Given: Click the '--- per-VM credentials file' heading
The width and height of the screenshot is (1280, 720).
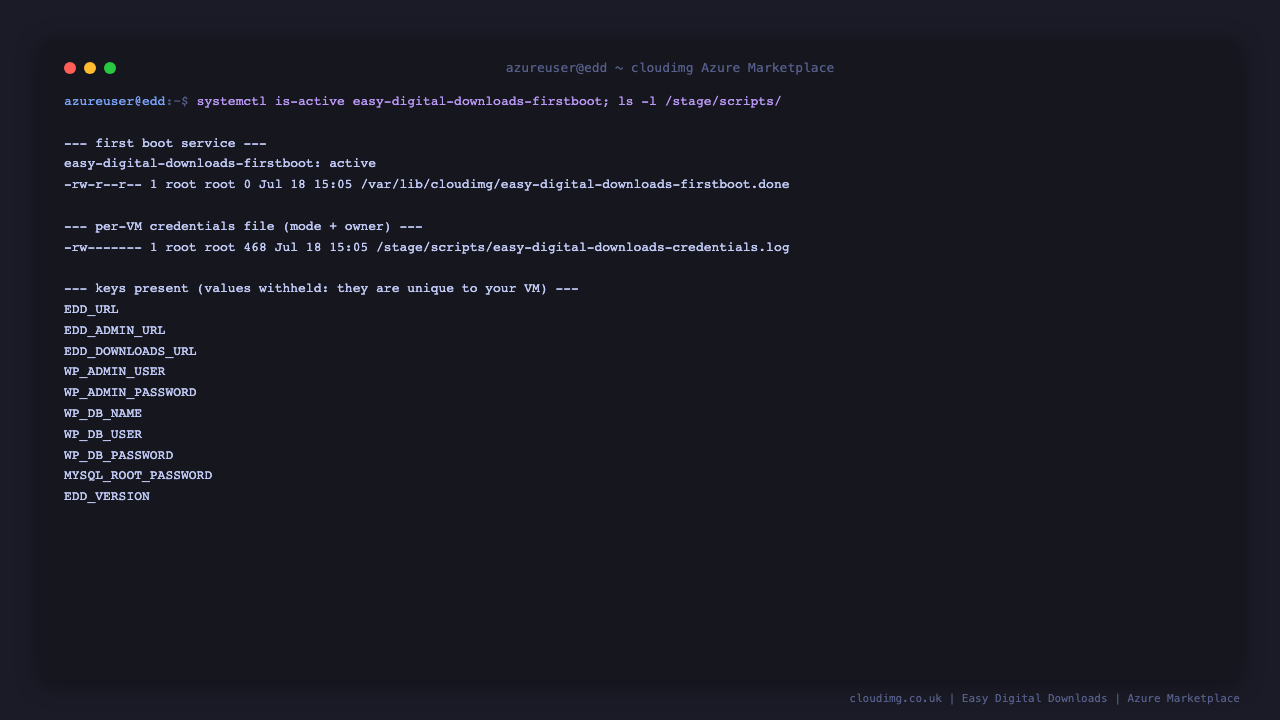Looking at the screenshot, I should pos(243,227).
